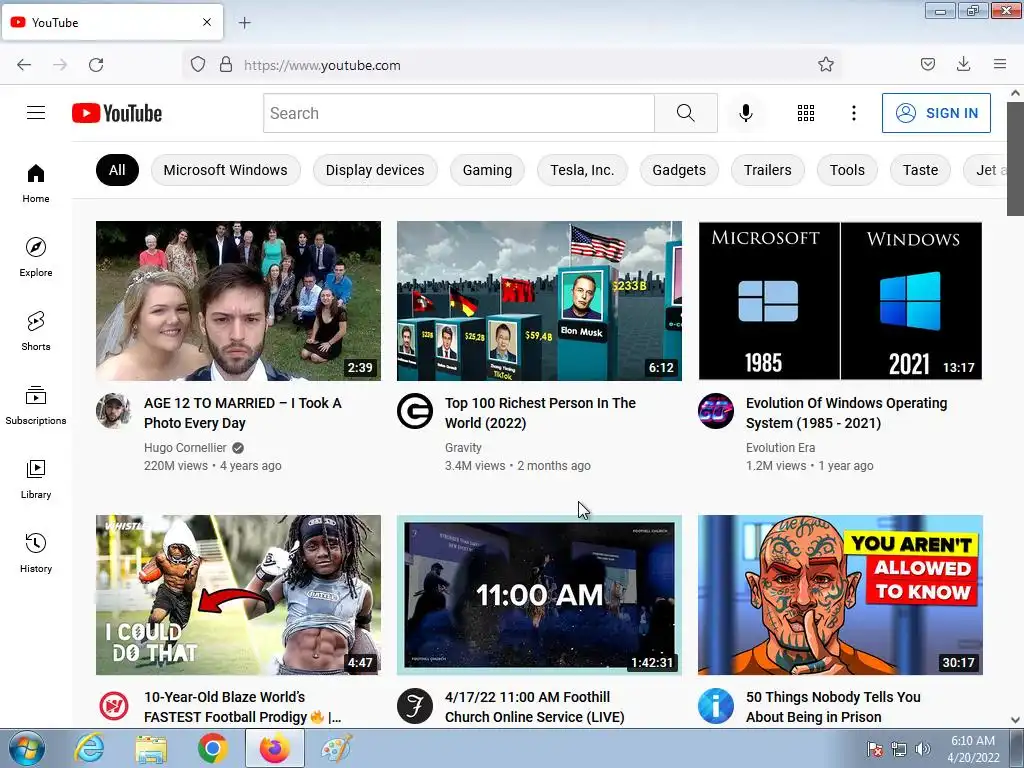The image size is (1024, 768).
Task: Select the Gadgets filter chip
Action: (679, 170)
